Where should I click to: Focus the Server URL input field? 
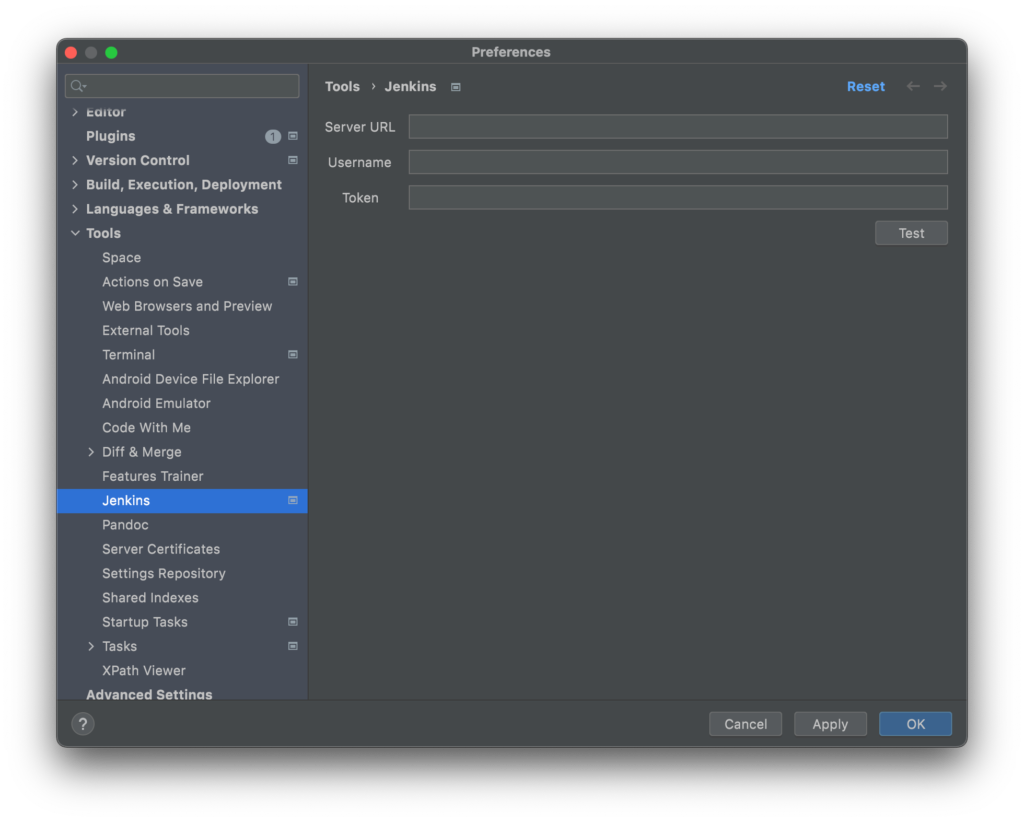[678, 127]
